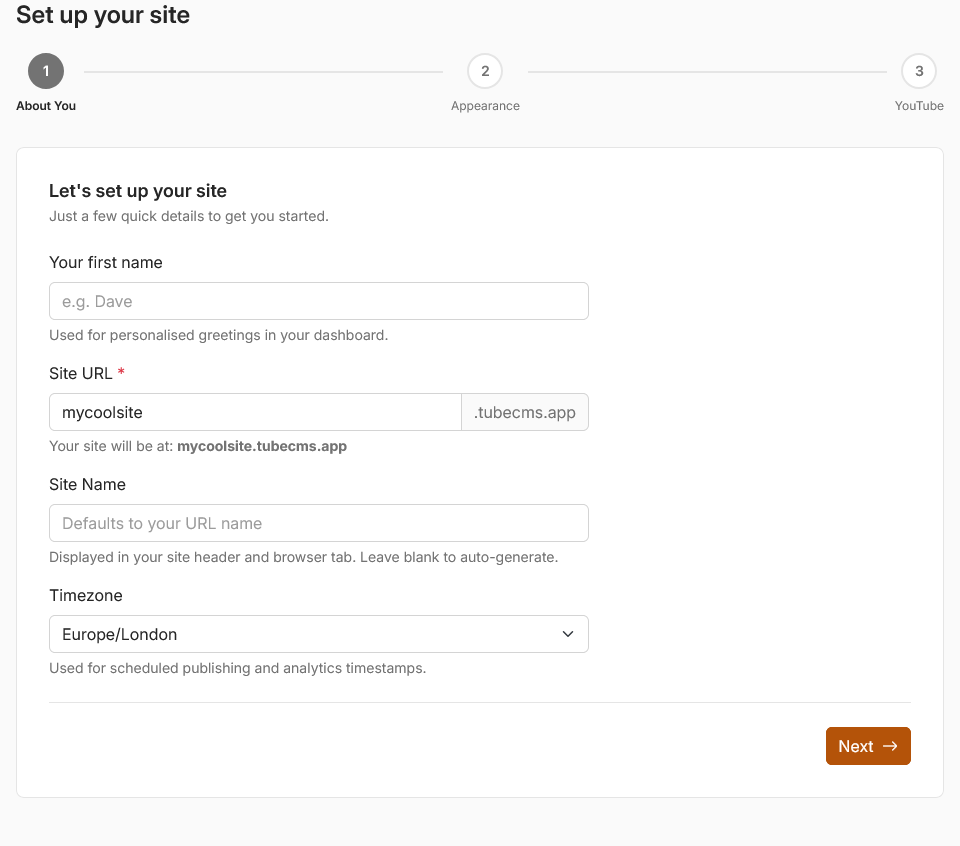Viewport: 960px width, 846px height.
Task: Click inside the Site URL text box
Action: 254,412
